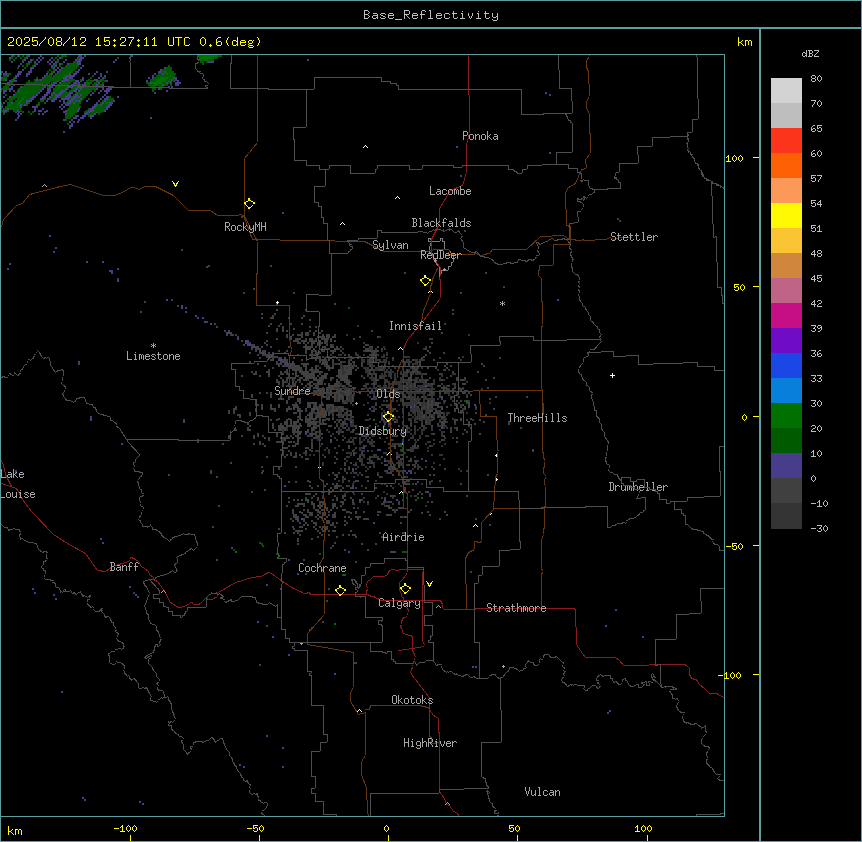
Task: Click the RedDeer city label
Action: pos(440,255)
